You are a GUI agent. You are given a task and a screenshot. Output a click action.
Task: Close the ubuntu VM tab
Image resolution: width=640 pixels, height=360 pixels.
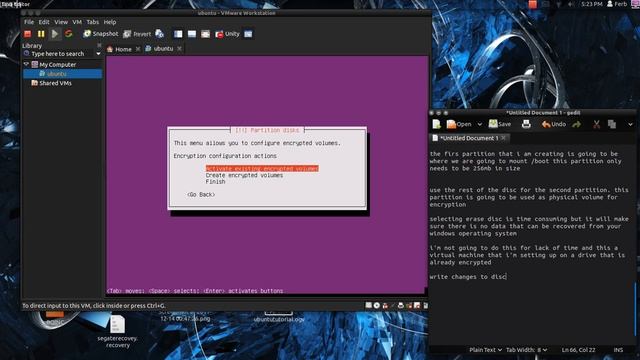[179, 49]
